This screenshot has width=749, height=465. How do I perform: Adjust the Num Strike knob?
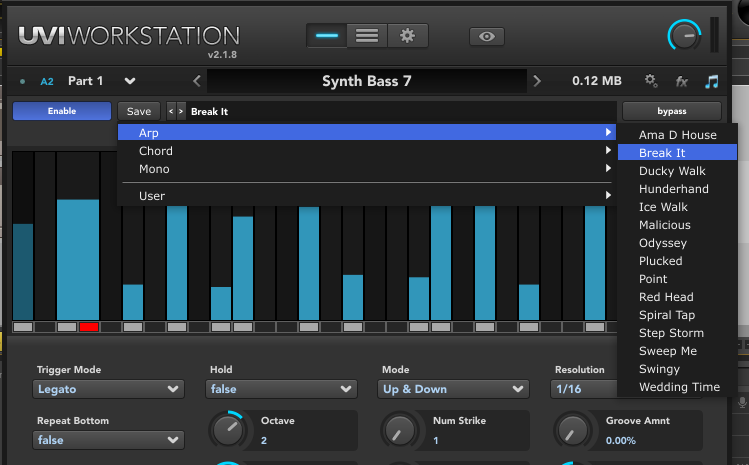pos(399,429)
